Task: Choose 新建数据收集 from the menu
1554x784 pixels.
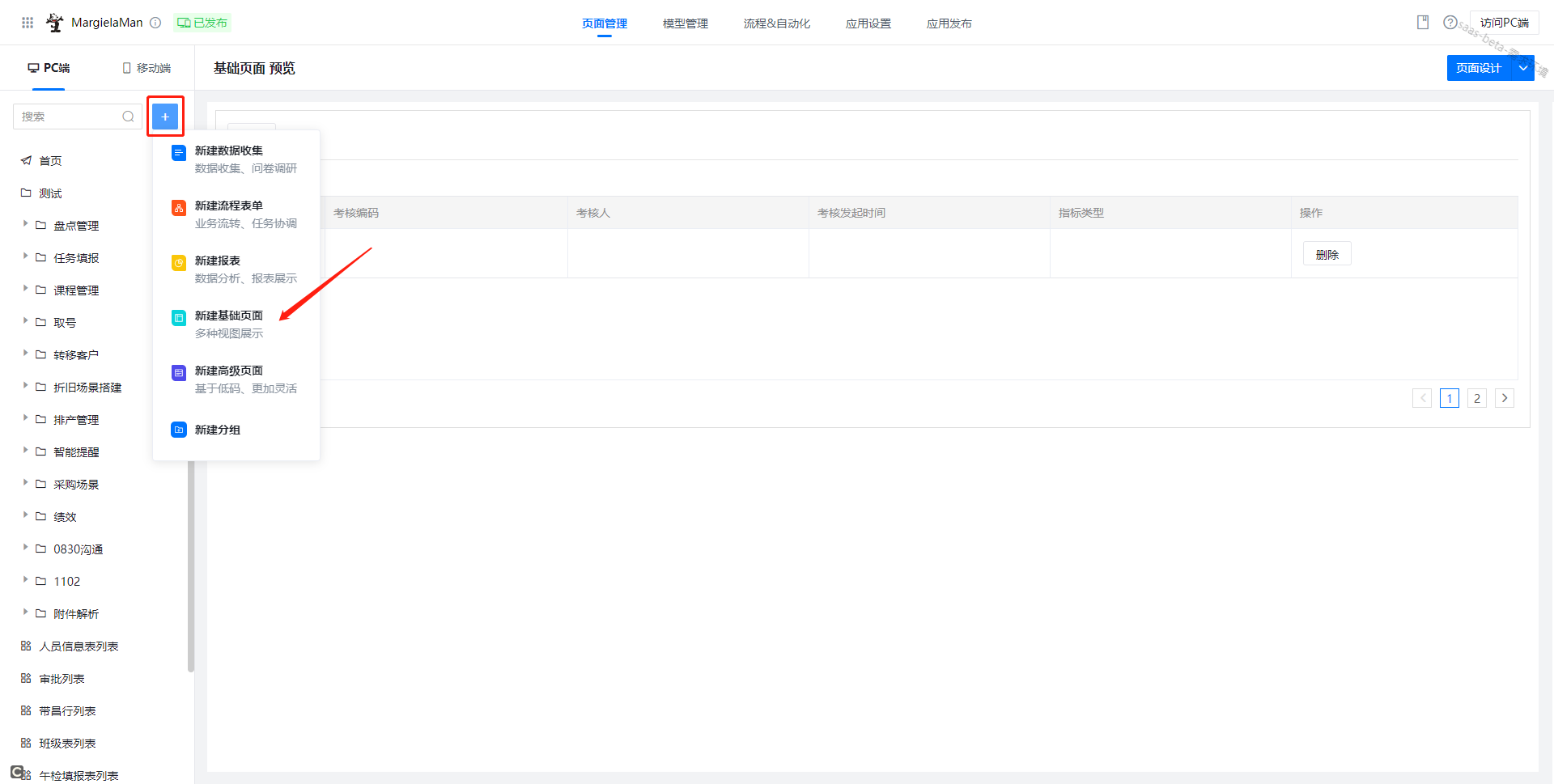Action: pos(236,159)
